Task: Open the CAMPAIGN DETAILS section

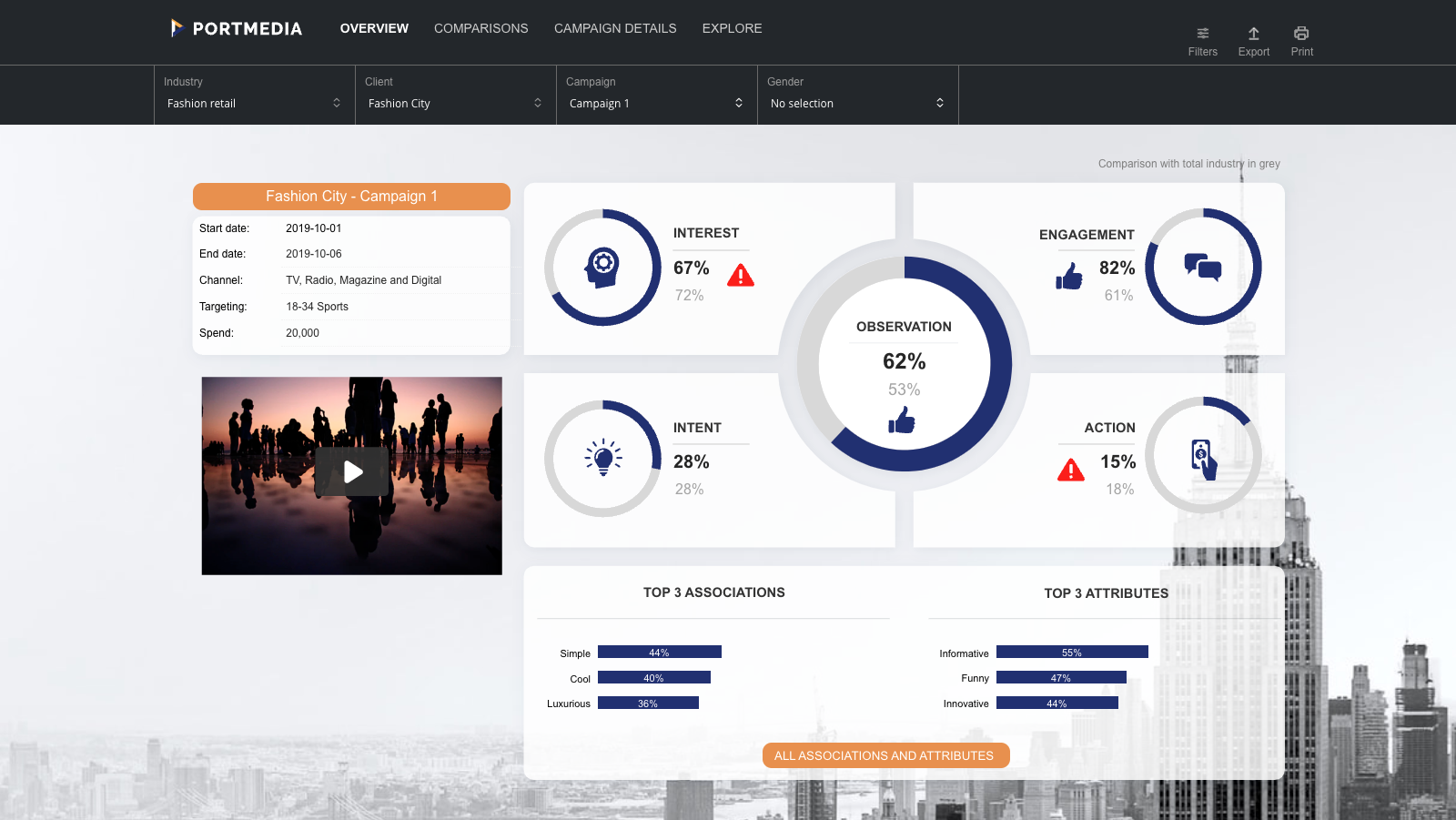Action: pyautogui.click(x=615, y=28)
